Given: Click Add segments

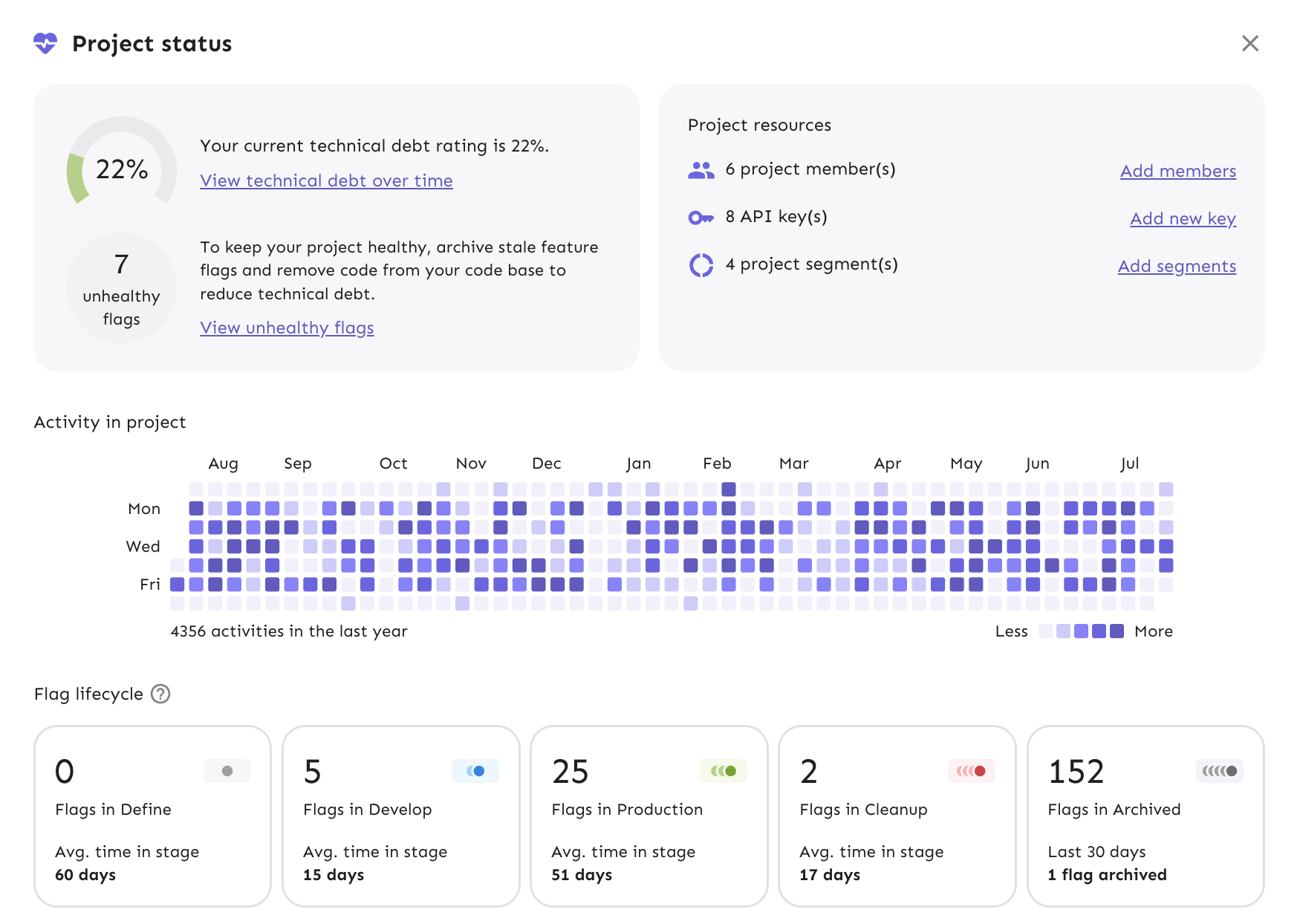Looking at the screenshot, I should tap(1176, 266).
